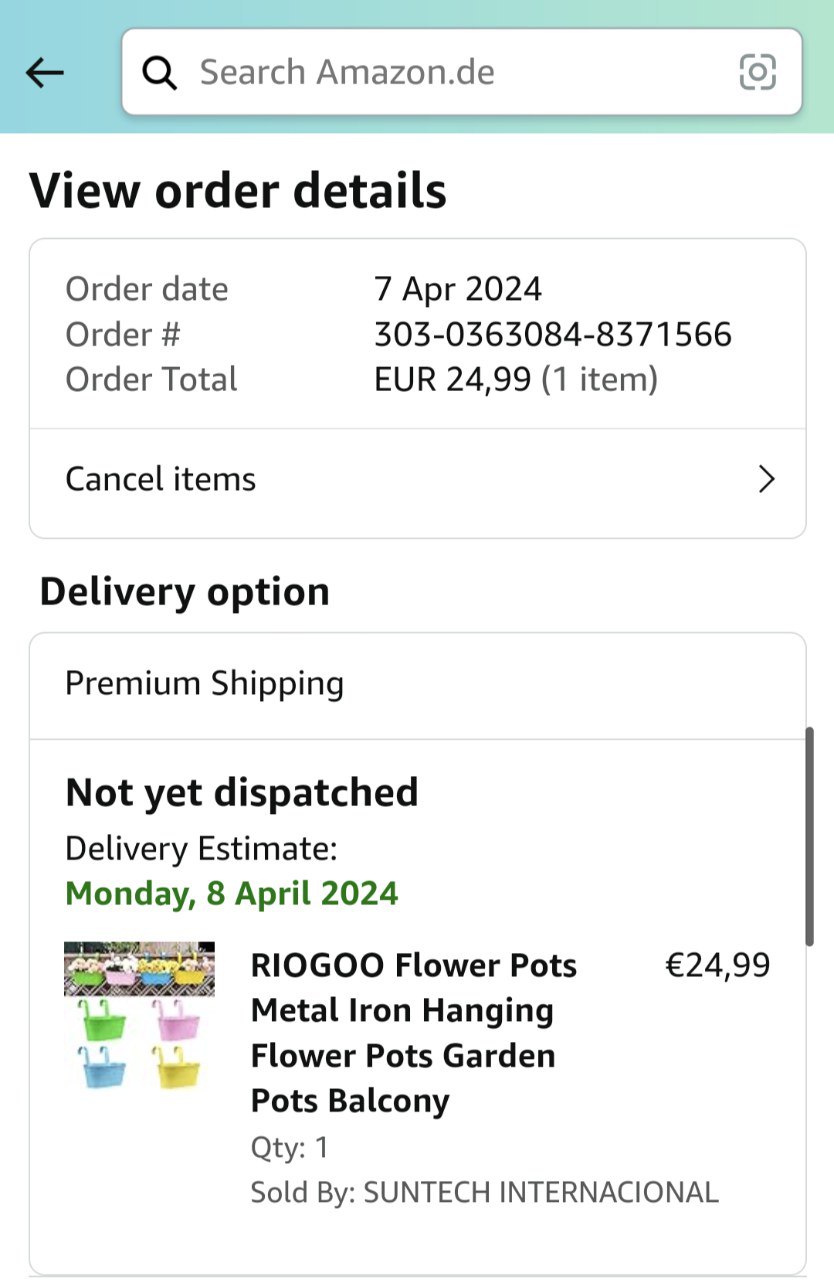Click the order number 303-0363084-8371566
834x1280 pixels.
pyautogui.click(x=552, y=334)
